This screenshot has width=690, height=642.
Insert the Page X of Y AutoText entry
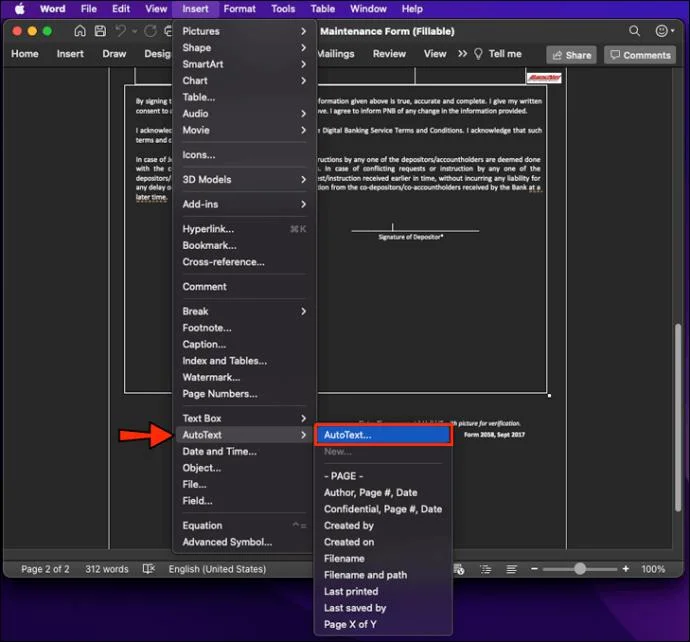click(383, 624)
